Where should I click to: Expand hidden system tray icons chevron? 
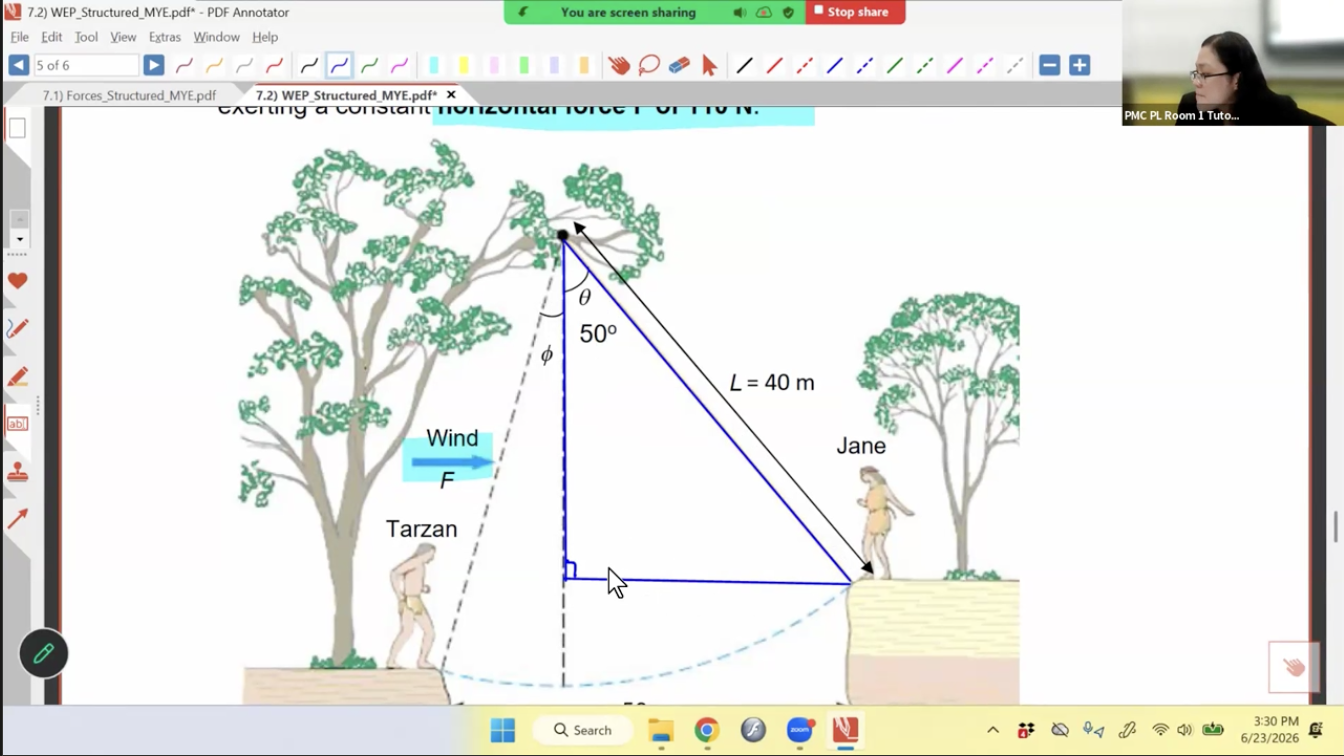(993, 731)
